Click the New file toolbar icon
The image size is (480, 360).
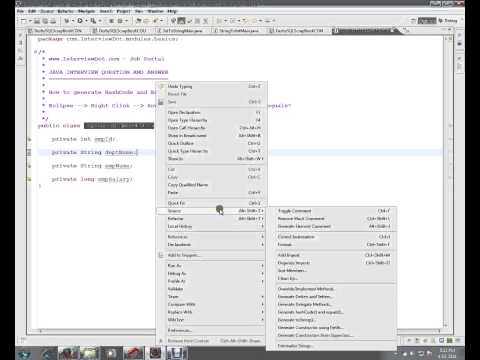[23, 21]
